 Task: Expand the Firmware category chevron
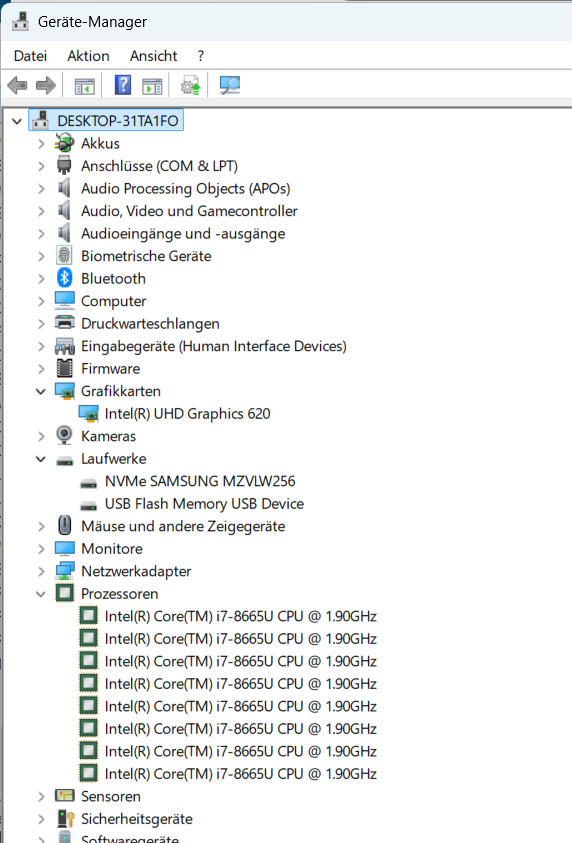click(x=41, y=369)
